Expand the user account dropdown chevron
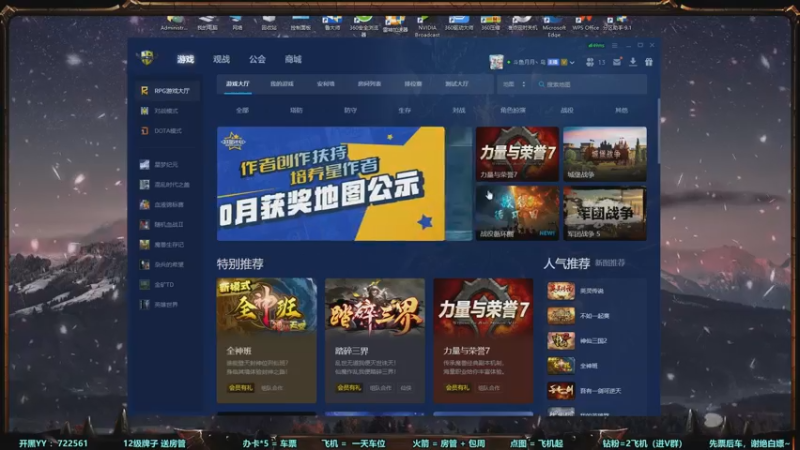This screenshot has height=450, width=800. coord(572,62)
